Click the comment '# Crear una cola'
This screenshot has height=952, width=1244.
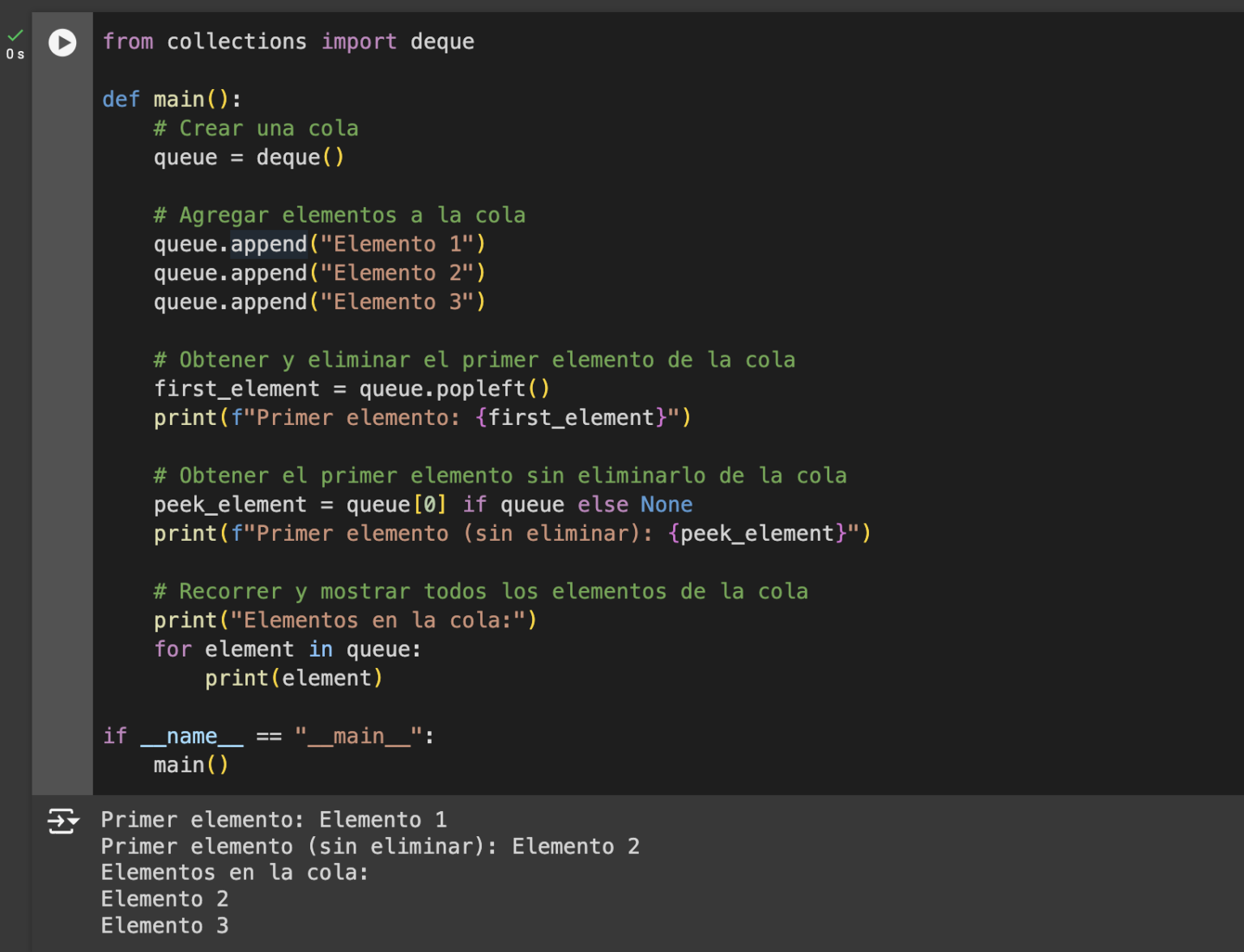(x=255, y=128)
